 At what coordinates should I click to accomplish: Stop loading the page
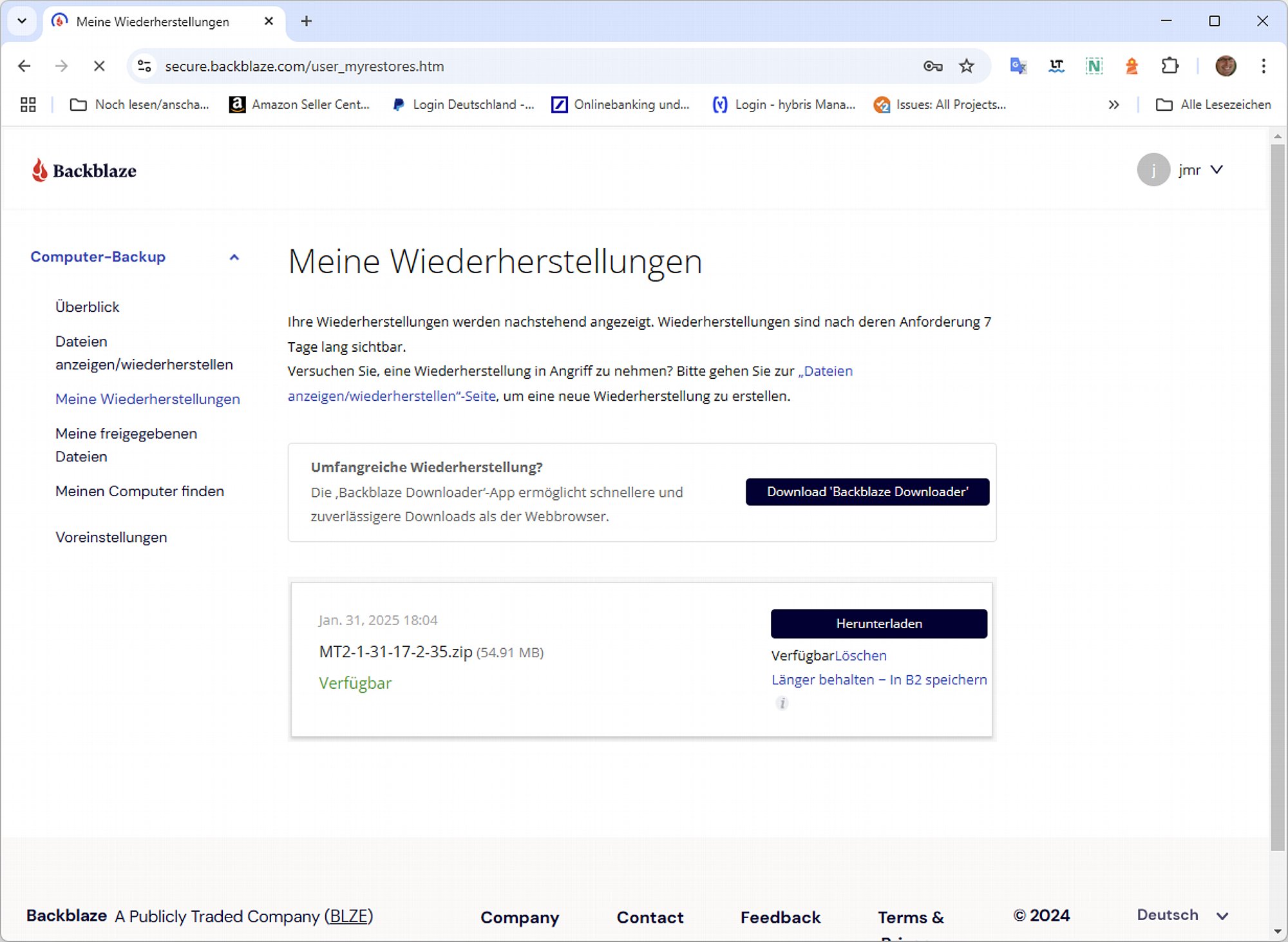click(99, 66)
